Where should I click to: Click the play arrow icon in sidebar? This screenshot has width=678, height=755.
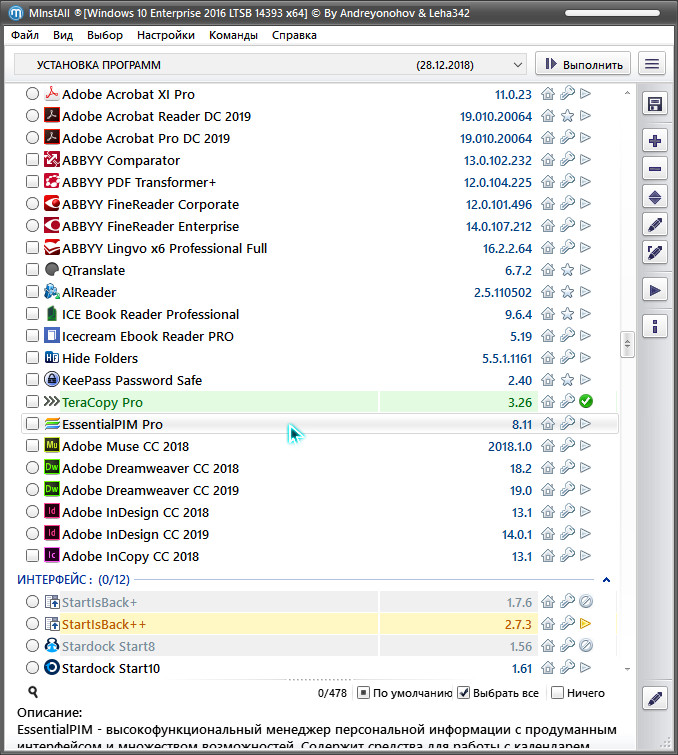coord(655,290)
